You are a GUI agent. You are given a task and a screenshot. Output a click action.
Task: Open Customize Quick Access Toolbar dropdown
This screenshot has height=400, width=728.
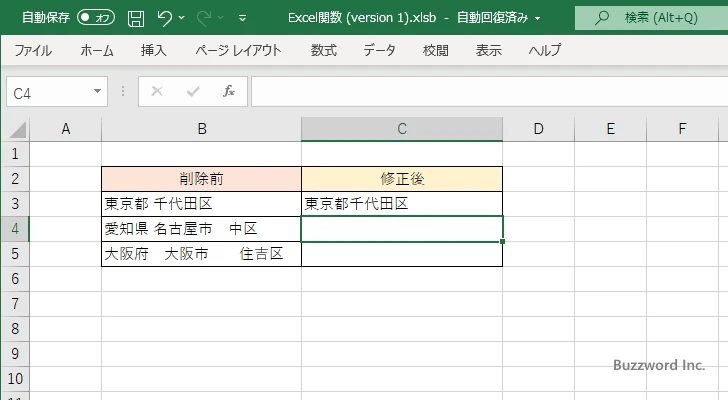tap(243, 18)
